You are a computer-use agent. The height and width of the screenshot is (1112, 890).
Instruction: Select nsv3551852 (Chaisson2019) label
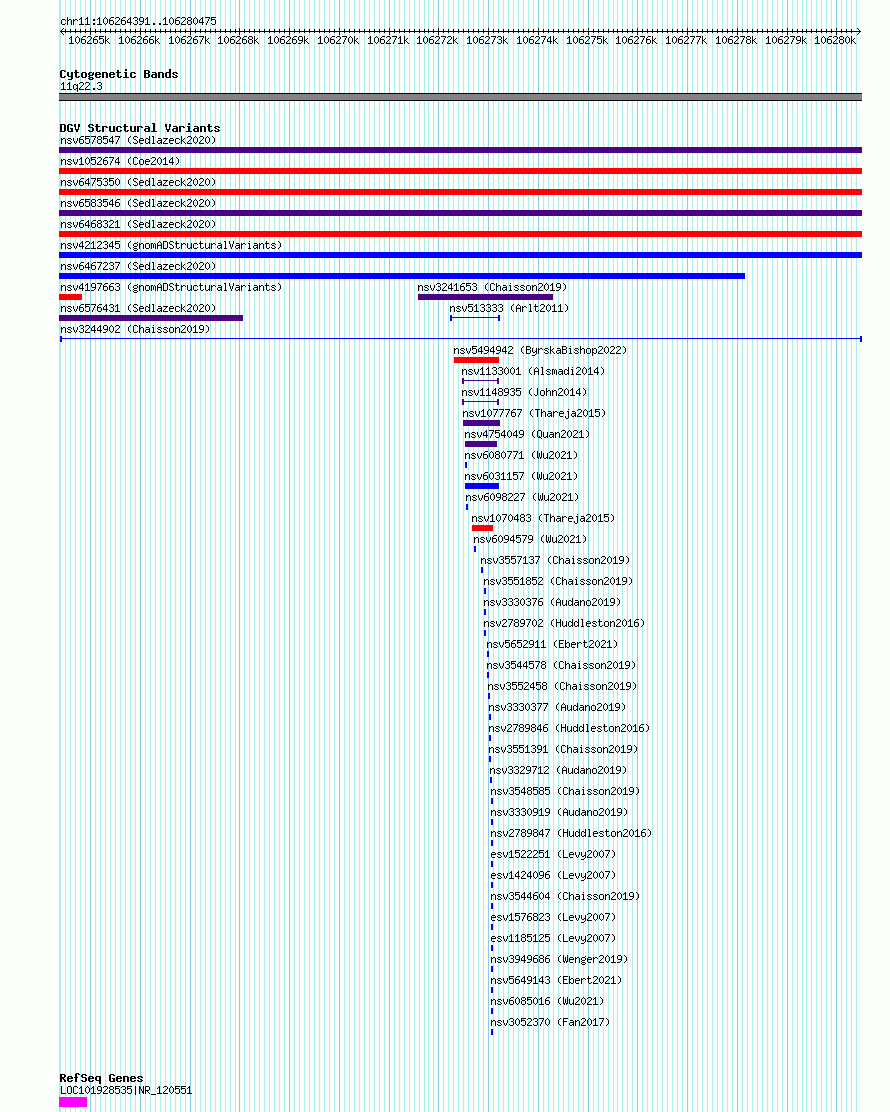558,582
